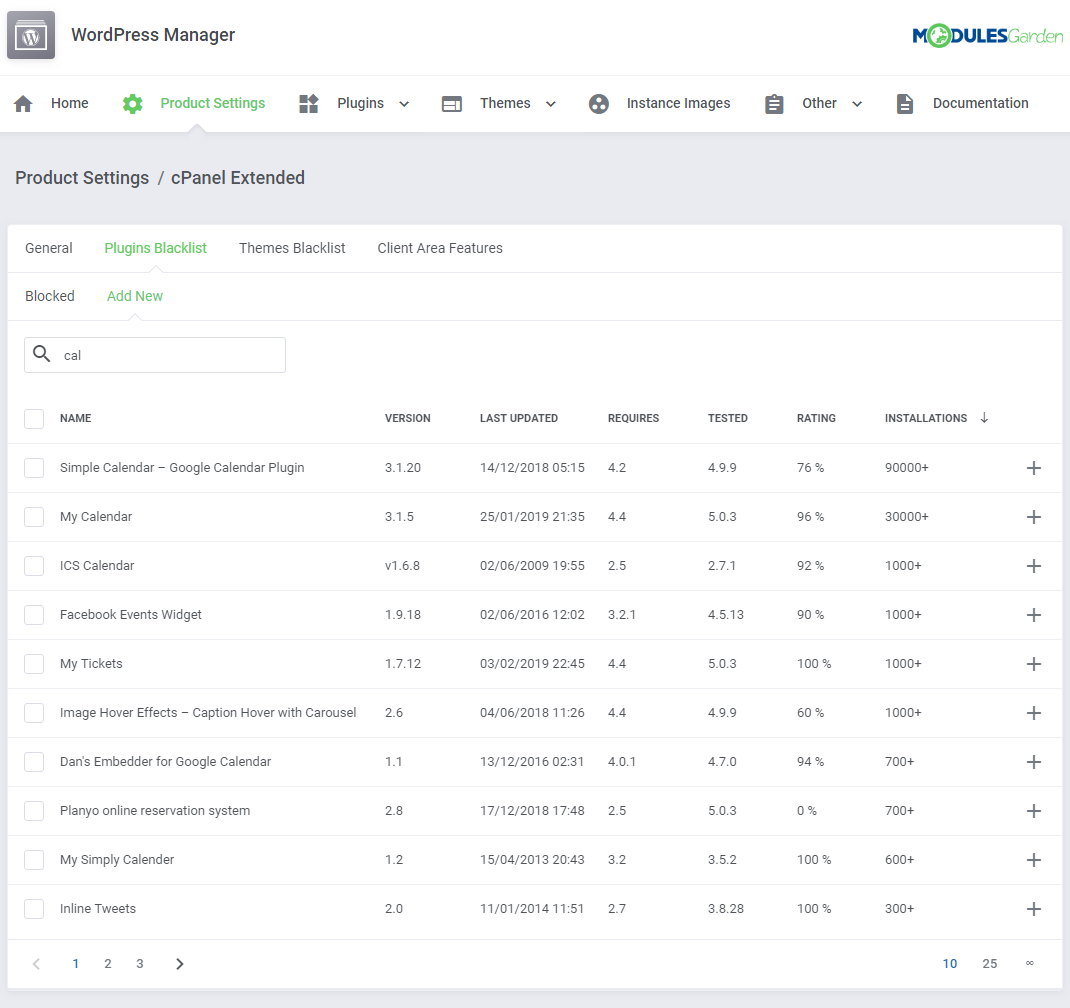This screenshot has width=1070, height=1008.
Task: Switch to the Blocked sub-tab
Action: 50,296
